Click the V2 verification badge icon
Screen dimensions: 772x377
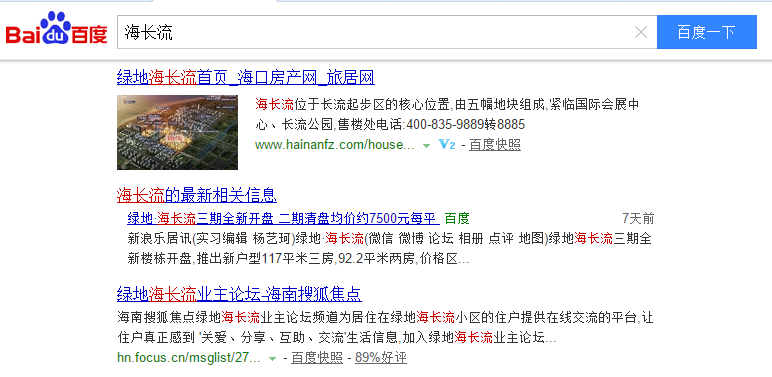coord(447,145)
